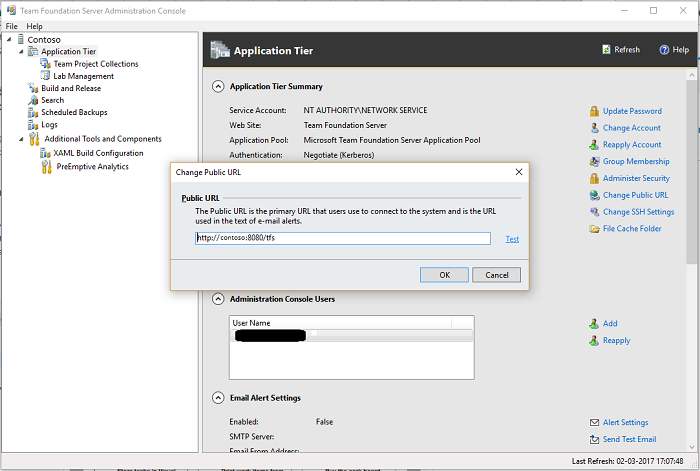Select the redacted user row in list

click(351, 335)
